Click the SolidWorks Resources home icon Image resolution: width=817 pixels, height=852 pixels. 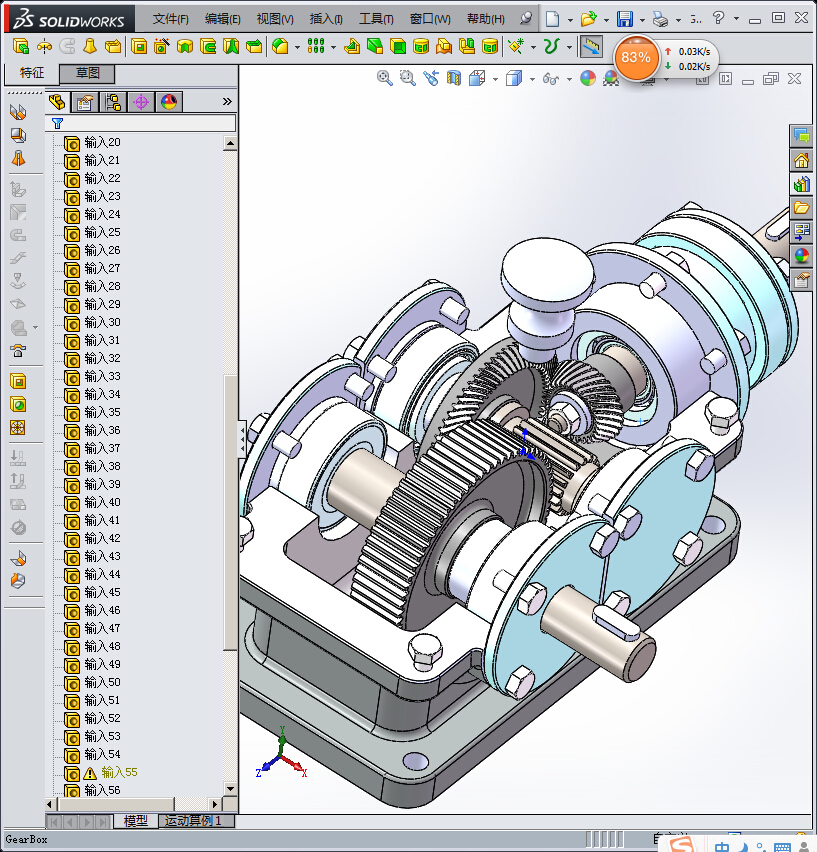pyautogui.click(x=801, y=160)
